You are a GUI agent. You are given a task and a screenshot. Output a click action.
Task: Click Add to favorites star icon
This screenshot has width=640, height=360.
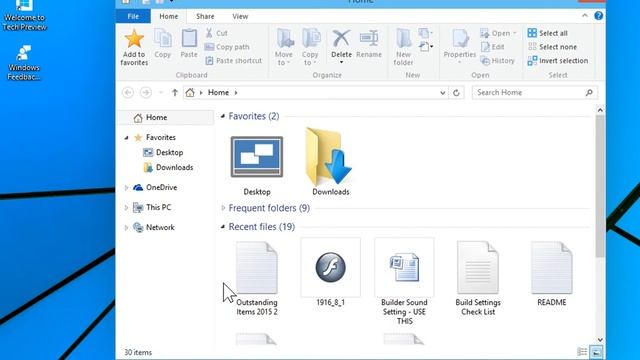134,39
